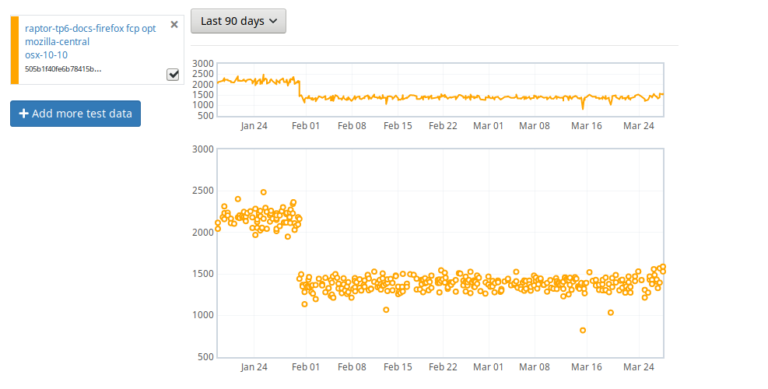
Task: Open the mozilla-central link
Action: (57, 42)
